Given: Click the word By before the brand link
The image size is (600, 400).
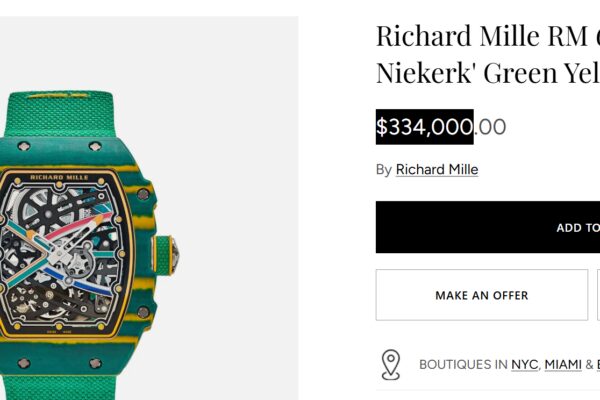Looking at the screenshot, I should click(x=383, y=169).
